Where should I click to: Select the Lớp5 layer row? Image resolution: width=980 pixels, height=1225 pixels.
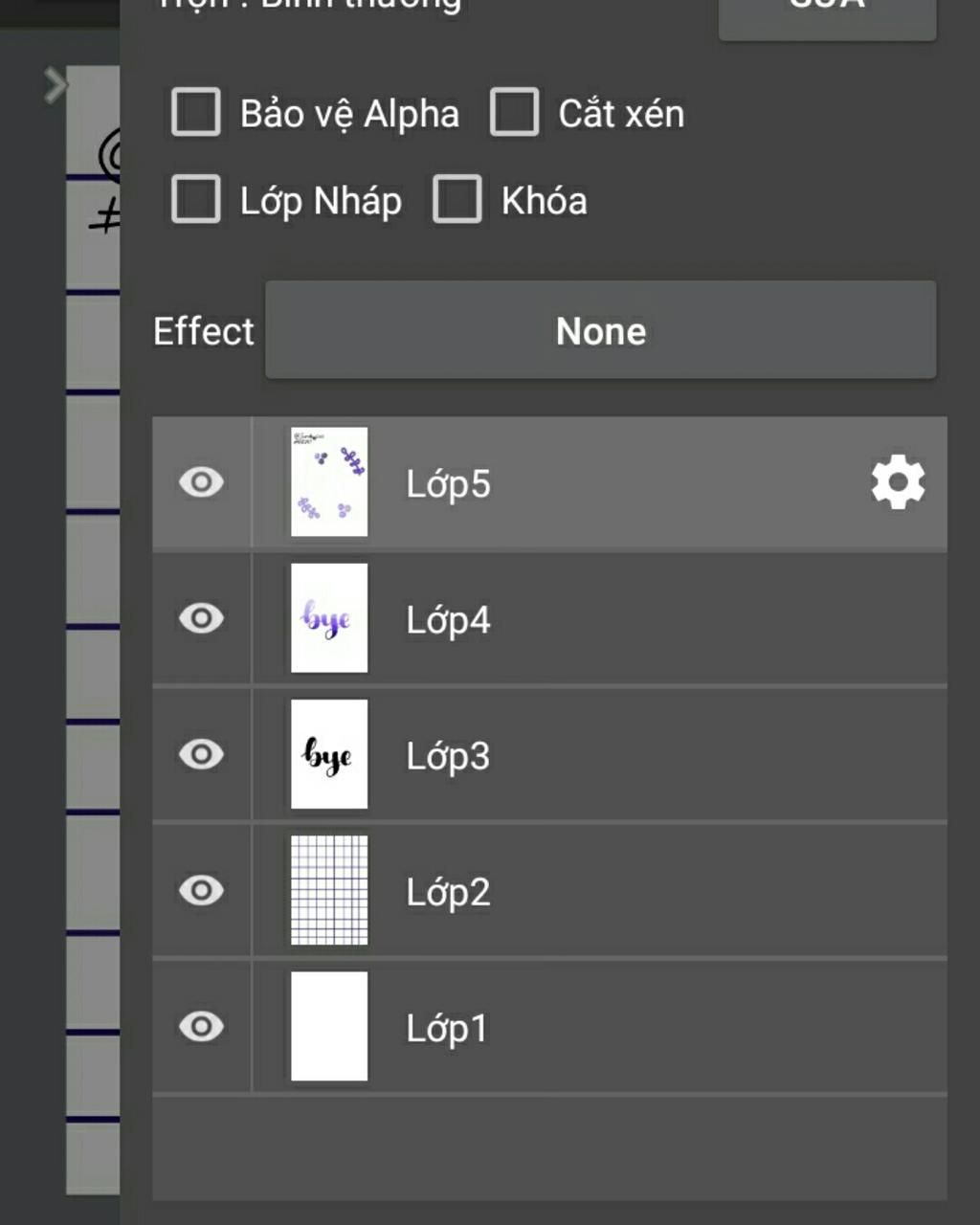coord(549,482)
